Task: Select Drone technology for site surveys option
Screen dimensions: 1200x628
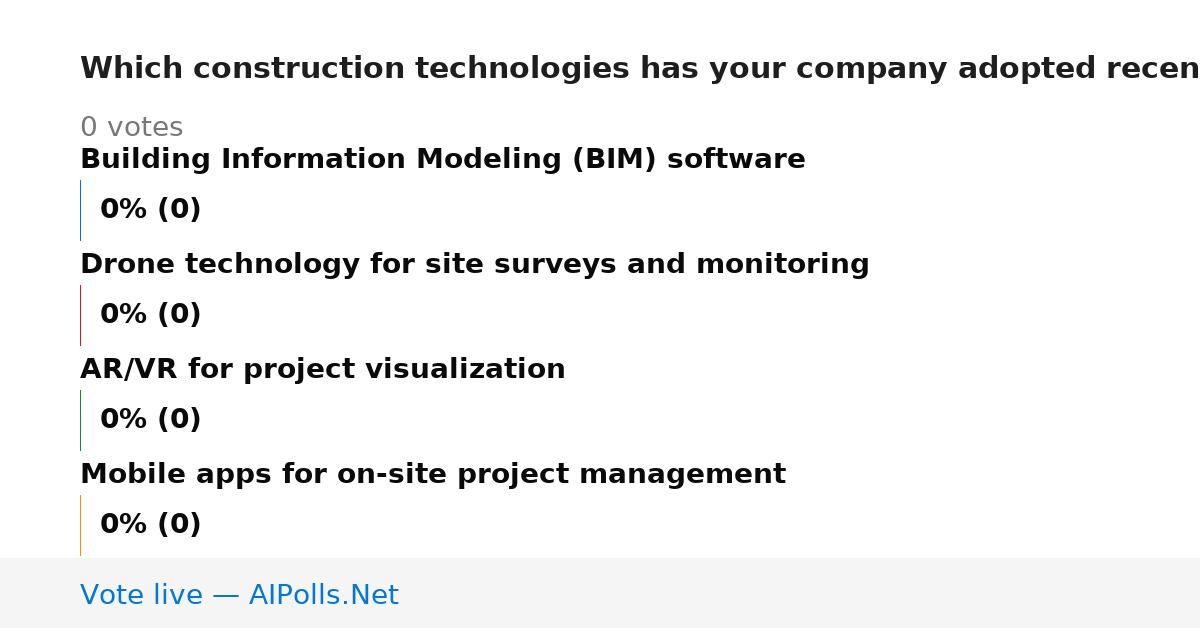Action: (475, 265)
